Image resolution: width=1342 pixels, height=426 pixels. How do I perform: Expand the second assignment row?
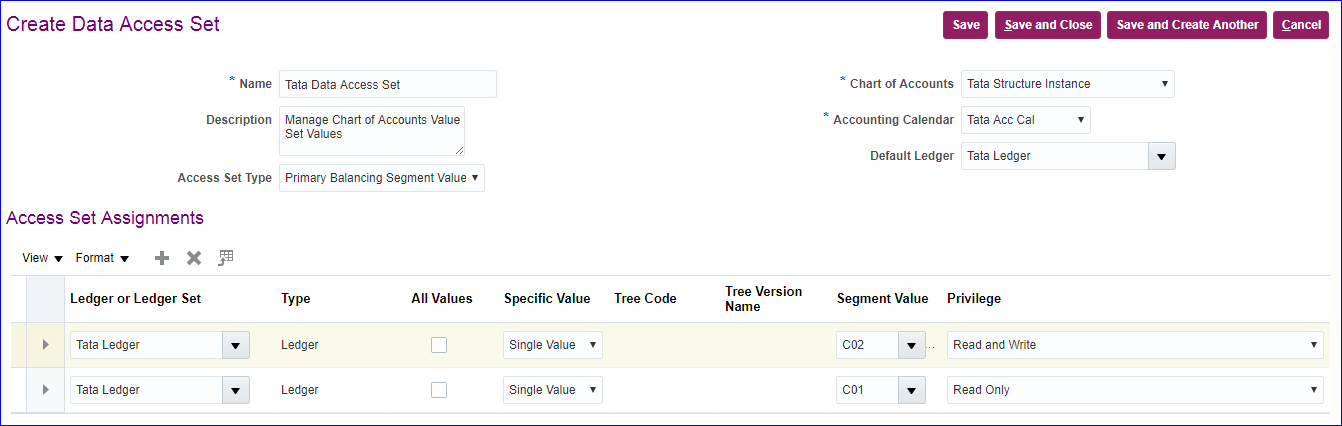tap(45, 390)
